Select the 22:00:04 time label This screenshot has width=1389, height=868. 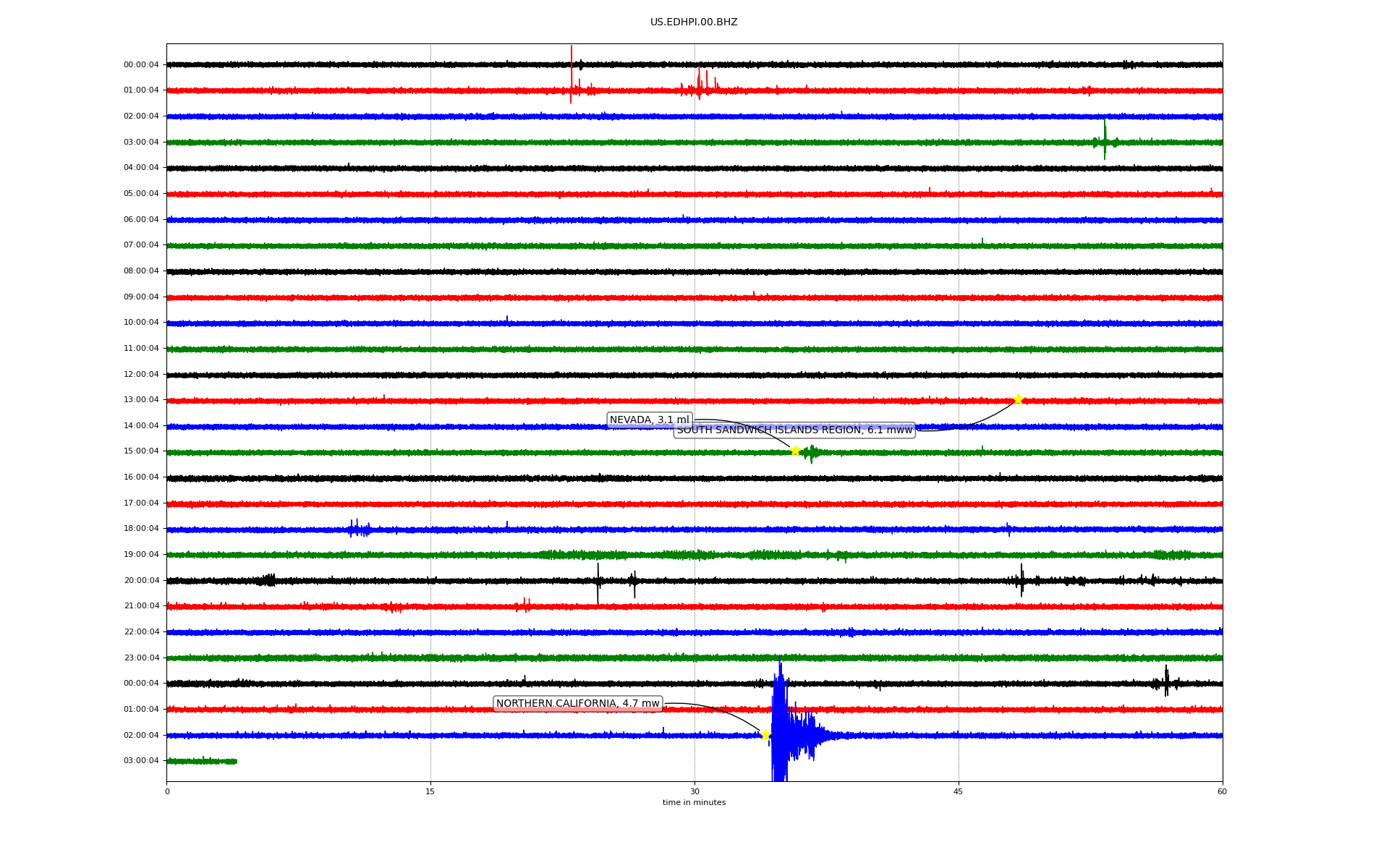point(141,632)
